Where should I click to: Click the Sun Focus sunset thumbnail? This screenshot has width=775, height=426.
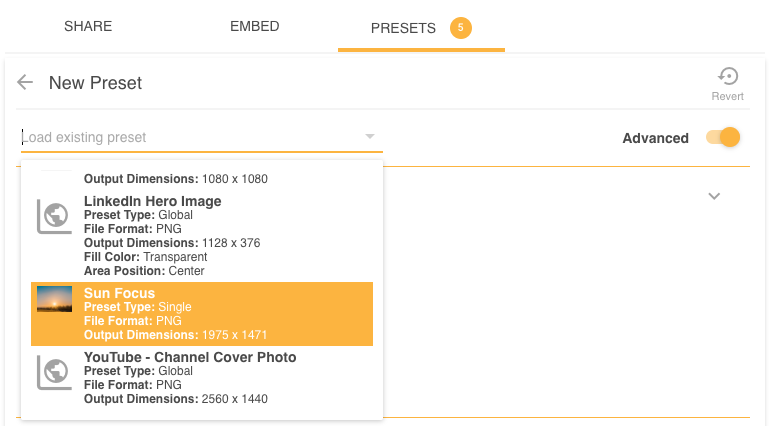54,299
